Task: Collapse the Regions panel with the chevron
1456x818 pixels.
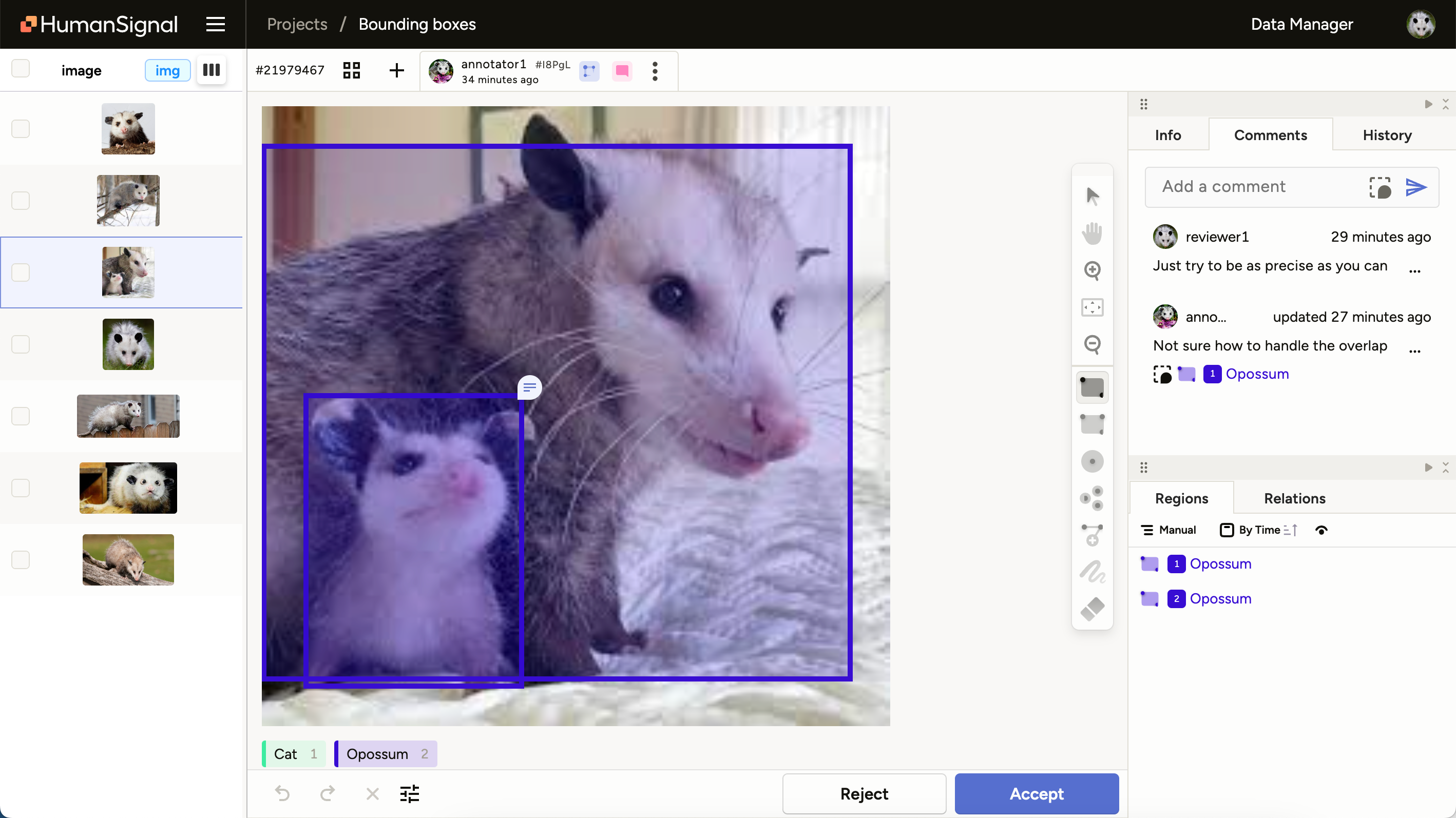Action: [1445, 467]
